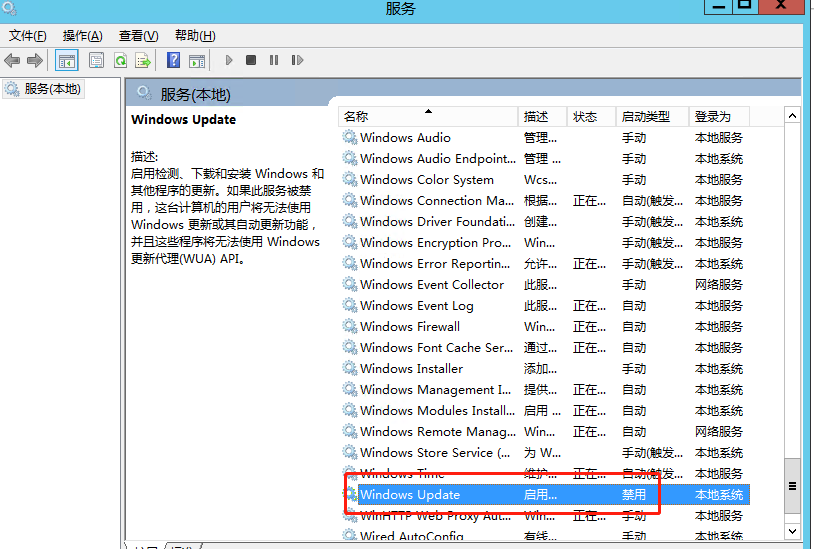Select the Windows Encryption Pro... service

tap(435, 243)
